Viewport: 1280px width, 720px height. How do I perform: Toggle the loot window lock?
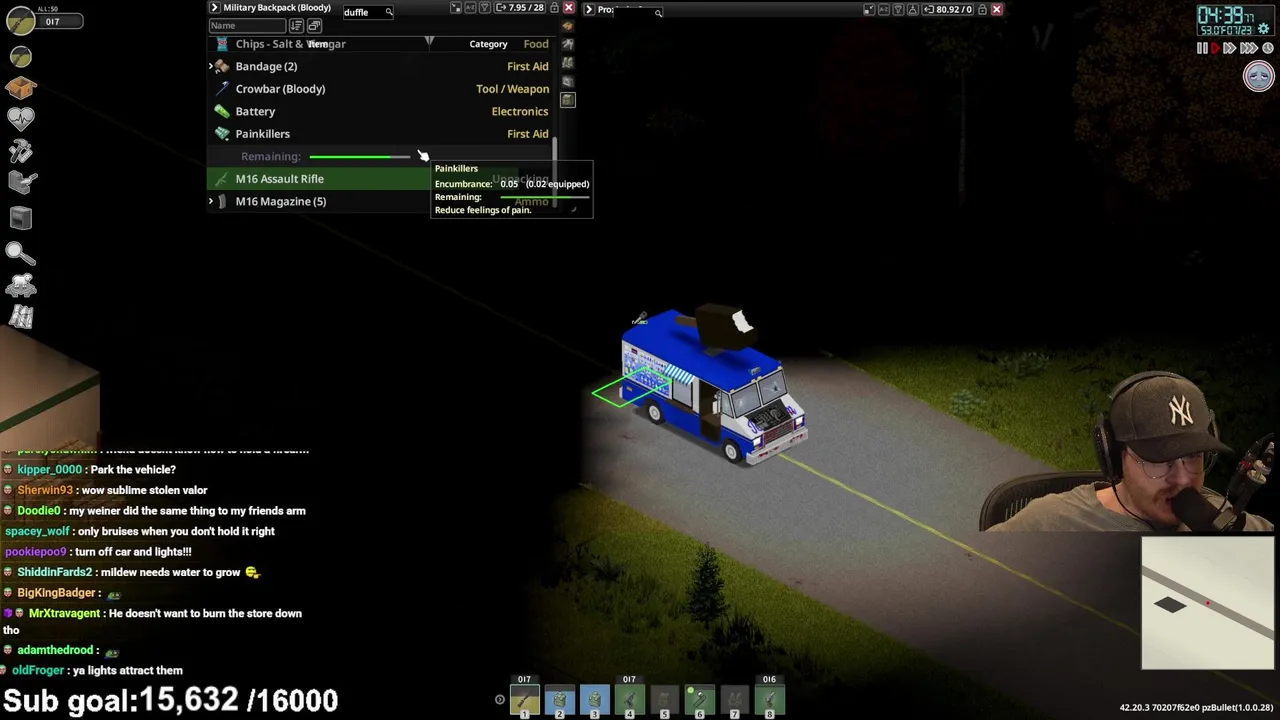click(x=982, y=9)
